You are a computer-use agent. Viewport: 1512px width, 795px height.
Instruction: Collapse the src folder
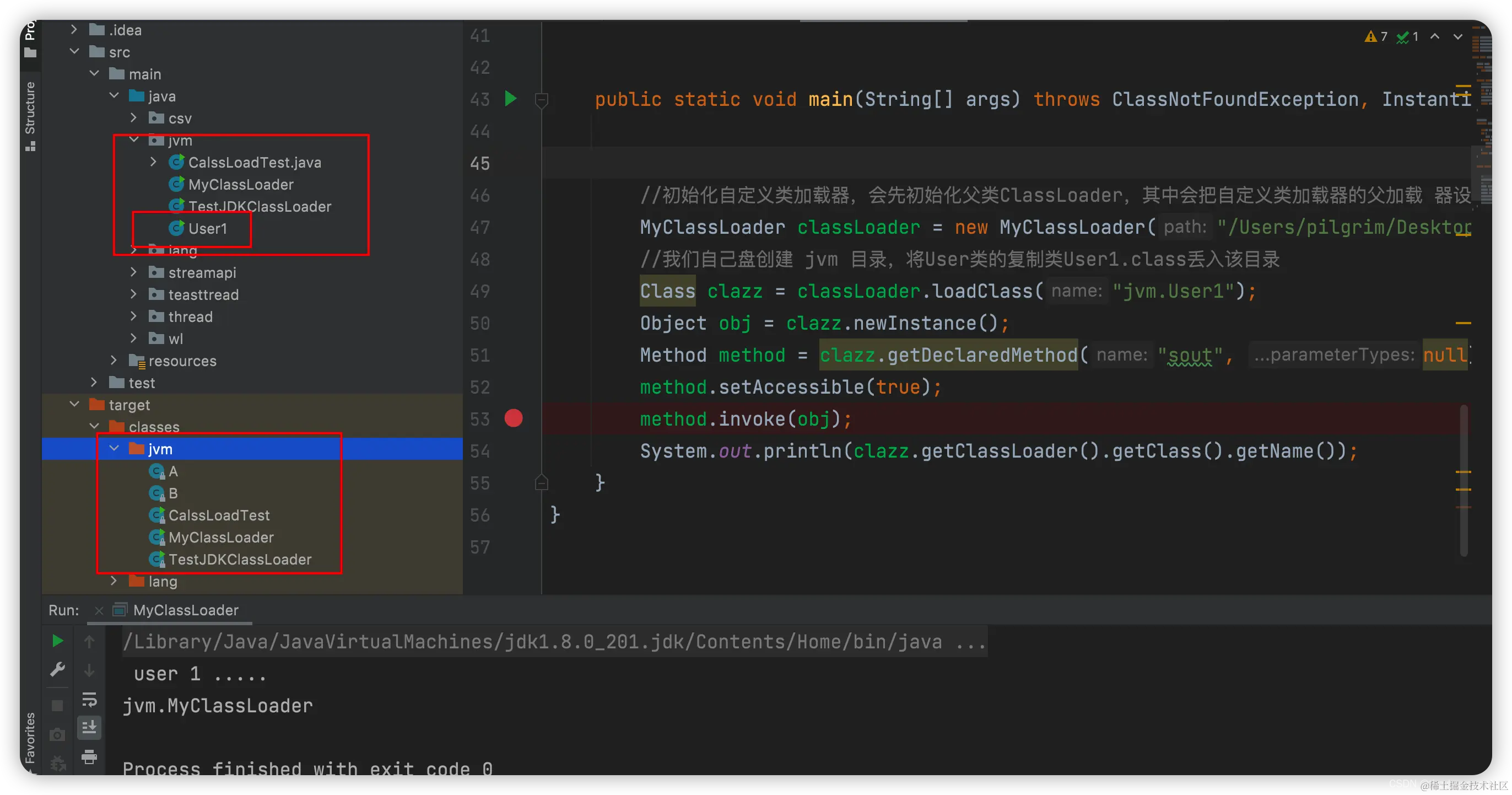tap(74, 52)
